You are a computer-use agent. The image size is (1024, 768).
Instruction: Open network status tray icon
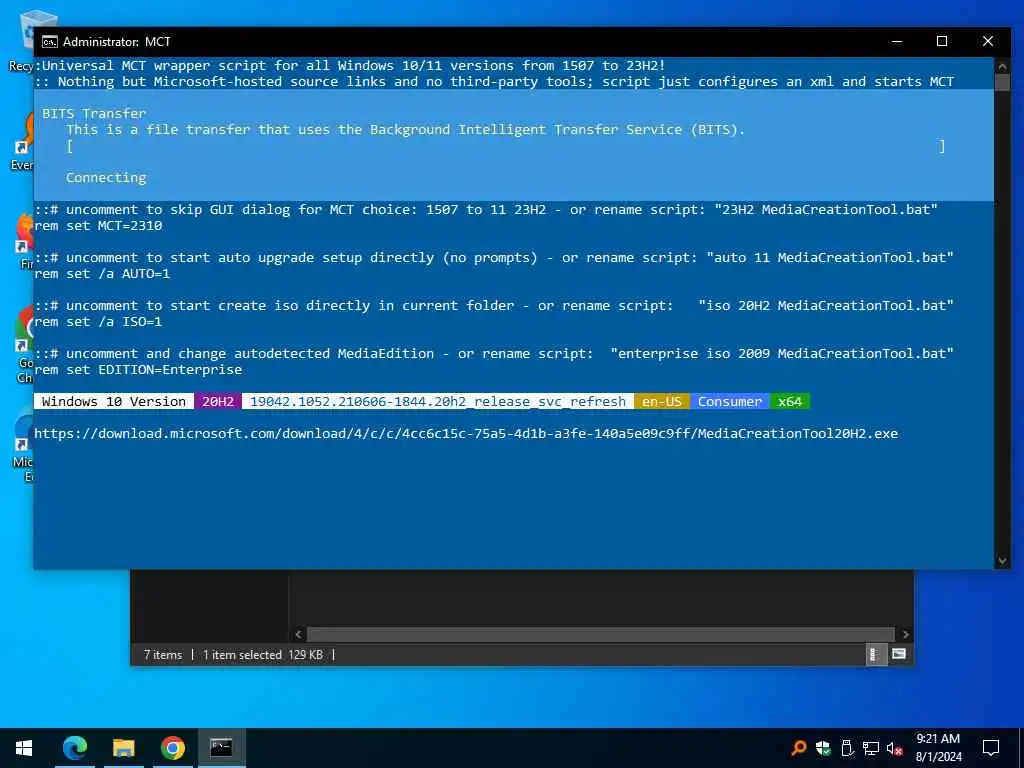871,748
